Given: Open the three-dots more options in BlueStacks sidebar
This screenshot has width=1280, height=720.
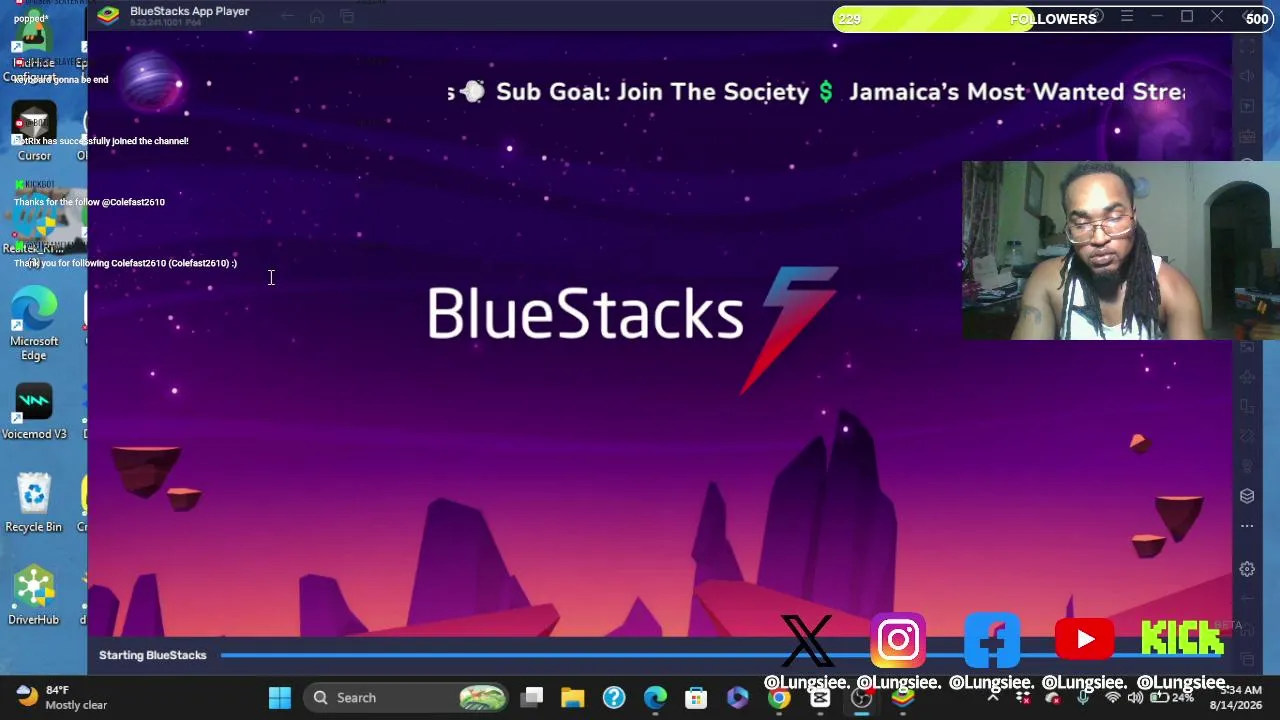Looking at the screenshot, I should coord(1247,526).
